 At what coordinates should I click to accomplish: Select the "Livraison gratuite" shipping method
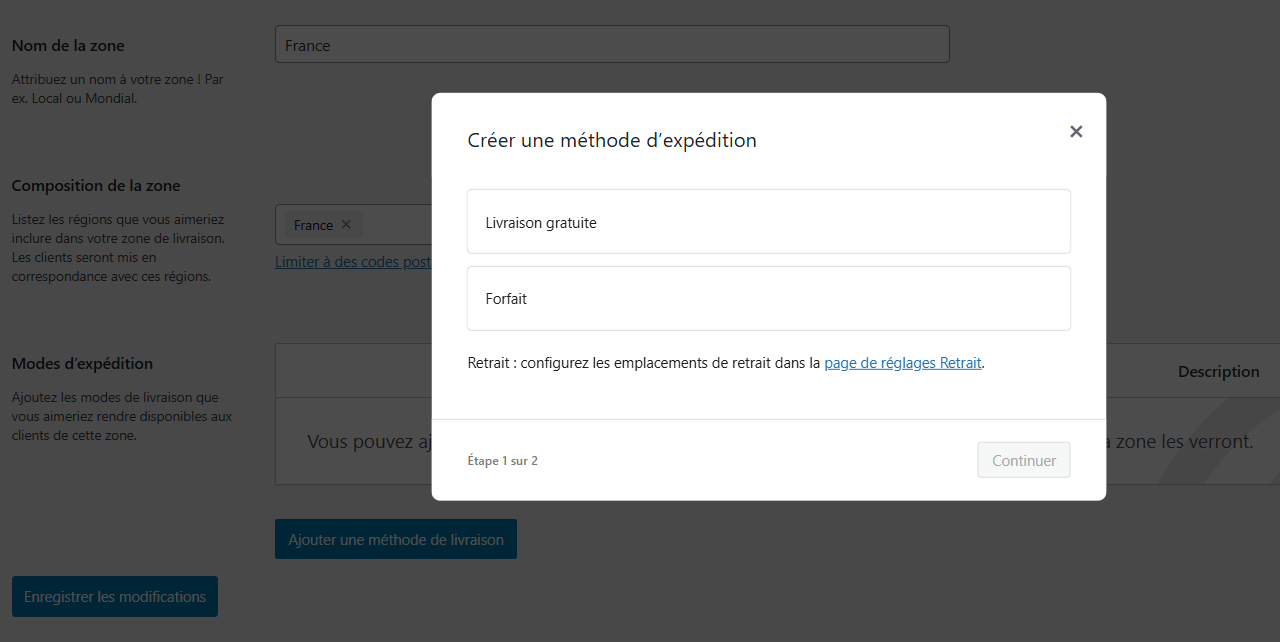click(x=768, y=221)
